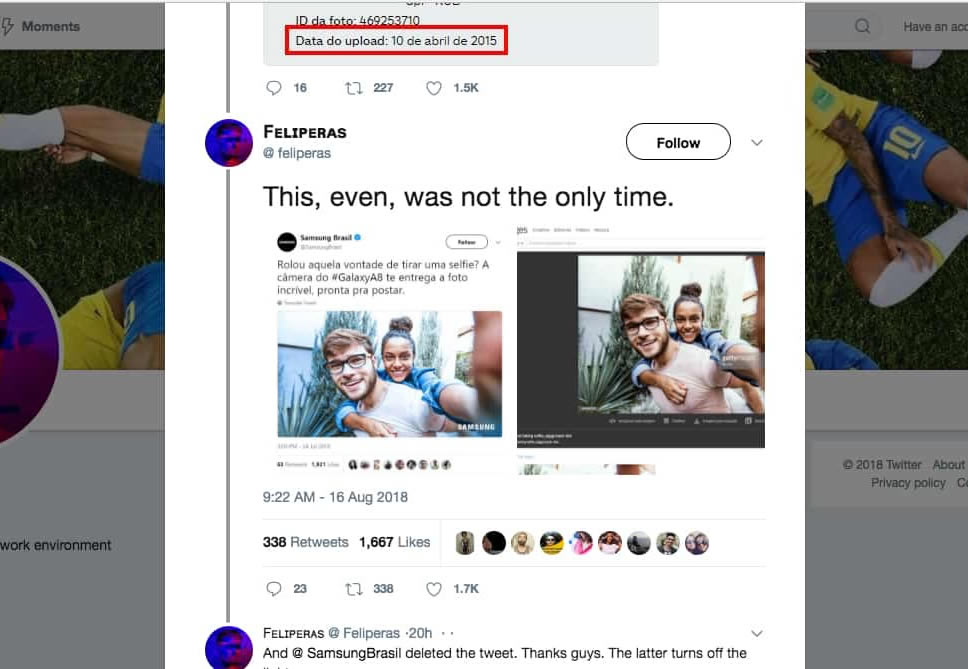Open the Samsung Brasil tweet screenshot

389,350
